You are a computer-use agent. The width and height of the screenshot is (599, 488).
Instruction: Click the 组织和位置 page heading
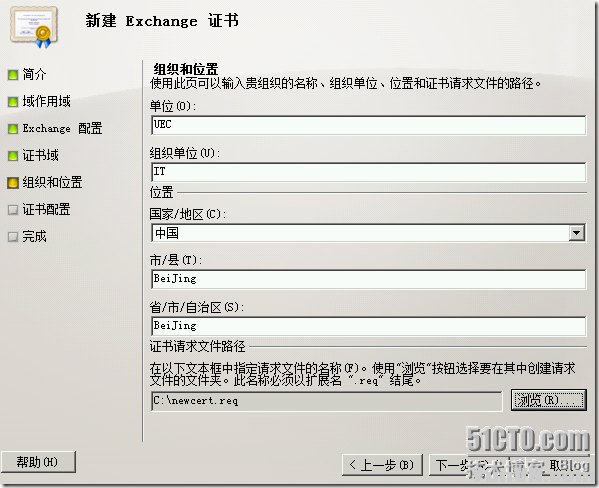click(x=186, y=69)
